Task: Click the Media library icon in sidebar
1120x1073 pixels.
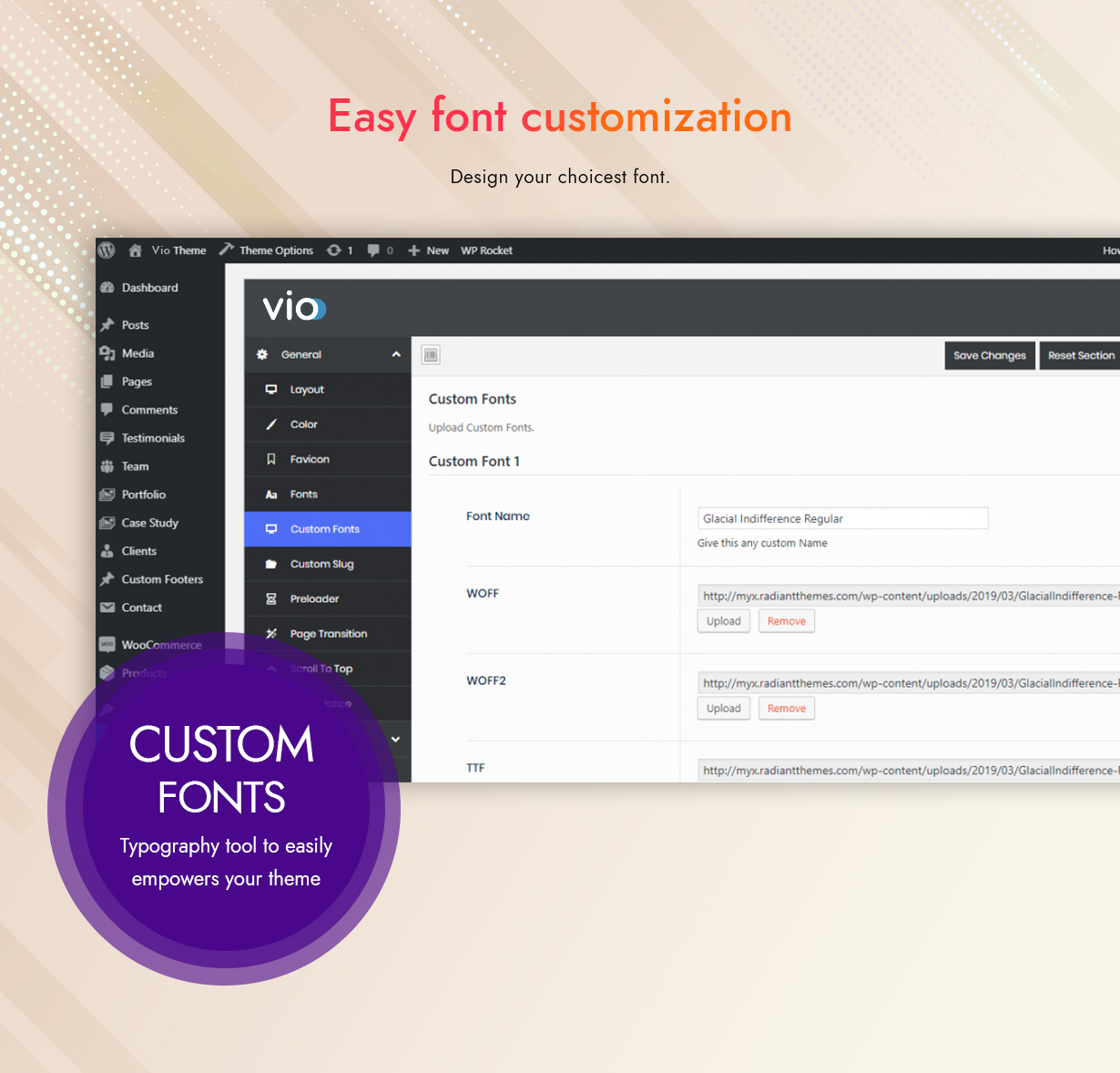Action: coord(107,353)
